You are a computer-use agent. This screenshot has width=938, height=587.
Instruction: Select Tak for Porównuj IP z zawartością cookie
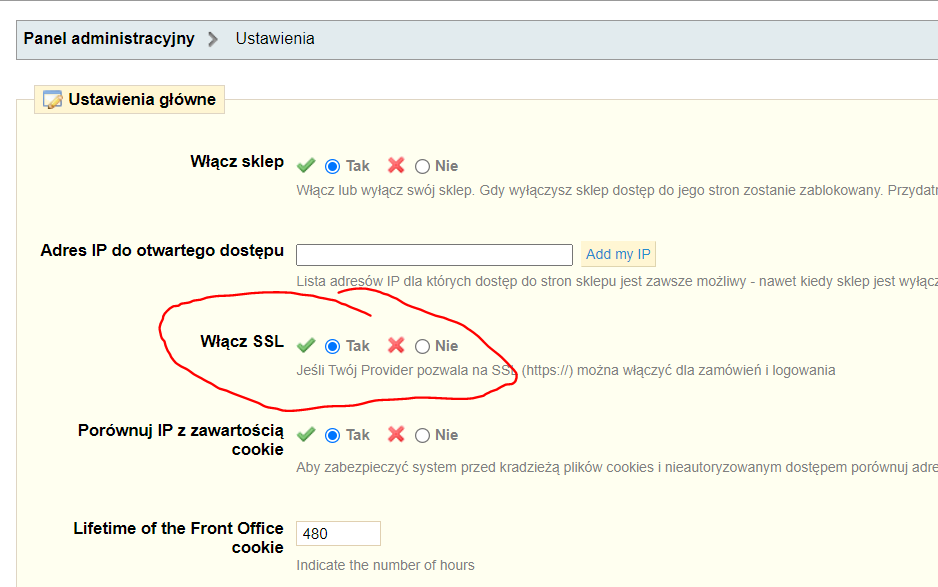[x=333, y=436]
